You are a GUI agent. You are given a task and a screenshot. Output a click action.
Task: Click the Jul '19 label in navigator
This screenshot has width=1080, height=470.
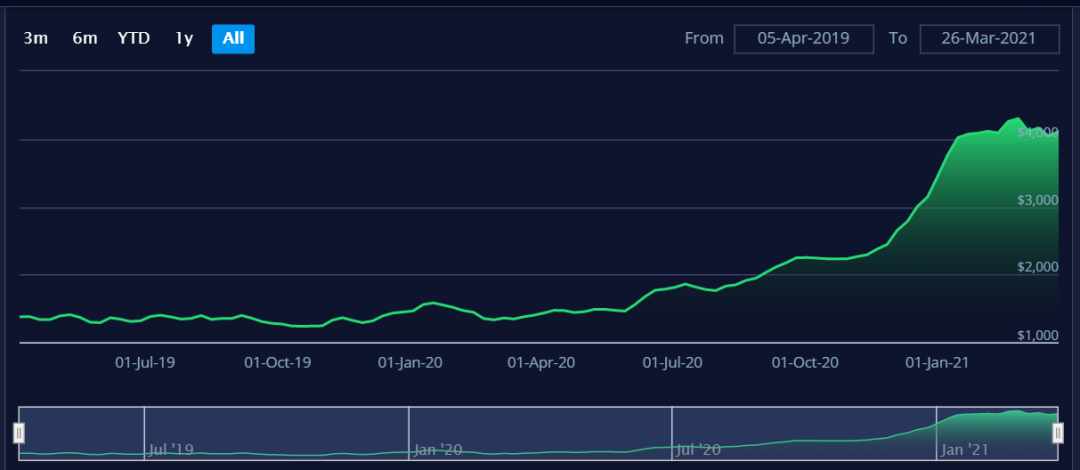tap(170, 450)
